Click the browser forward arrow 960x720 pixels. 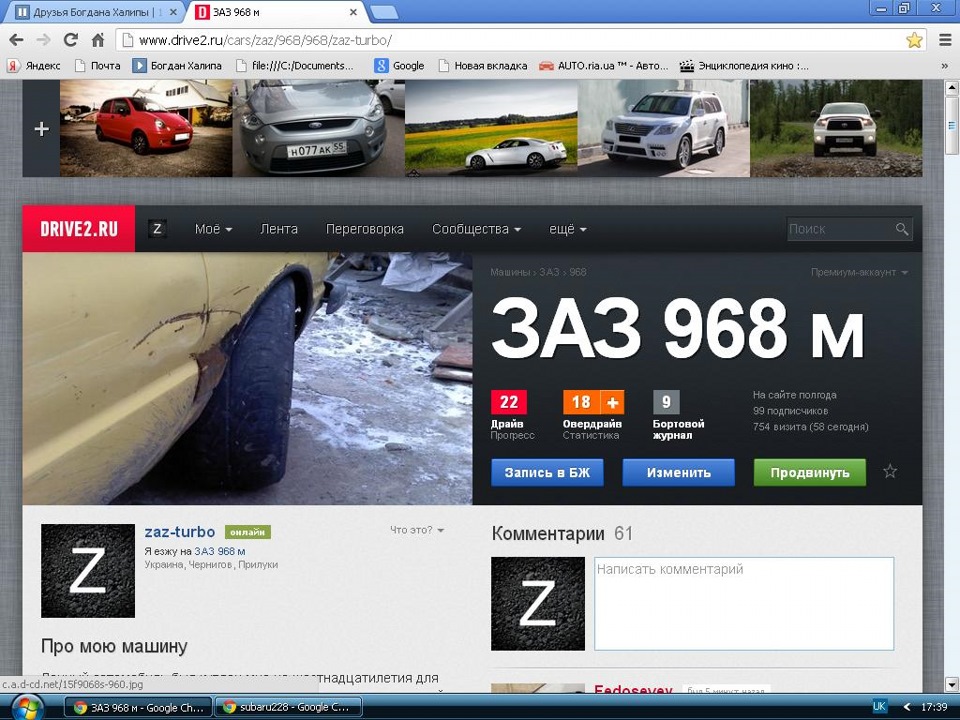click(43, 40)
